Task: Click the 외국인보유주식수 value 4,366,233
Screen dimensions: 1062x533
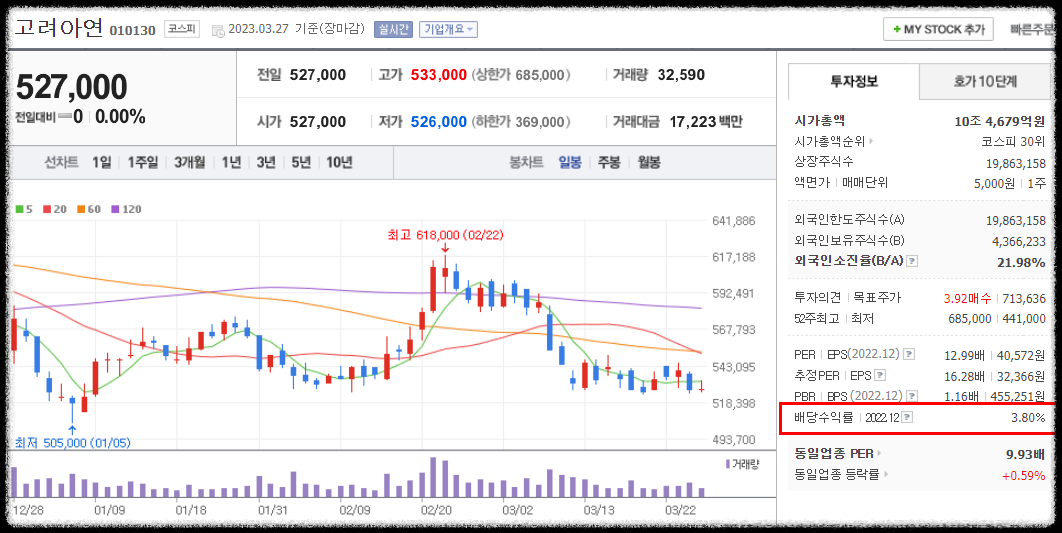Action: pos(1019,241)
